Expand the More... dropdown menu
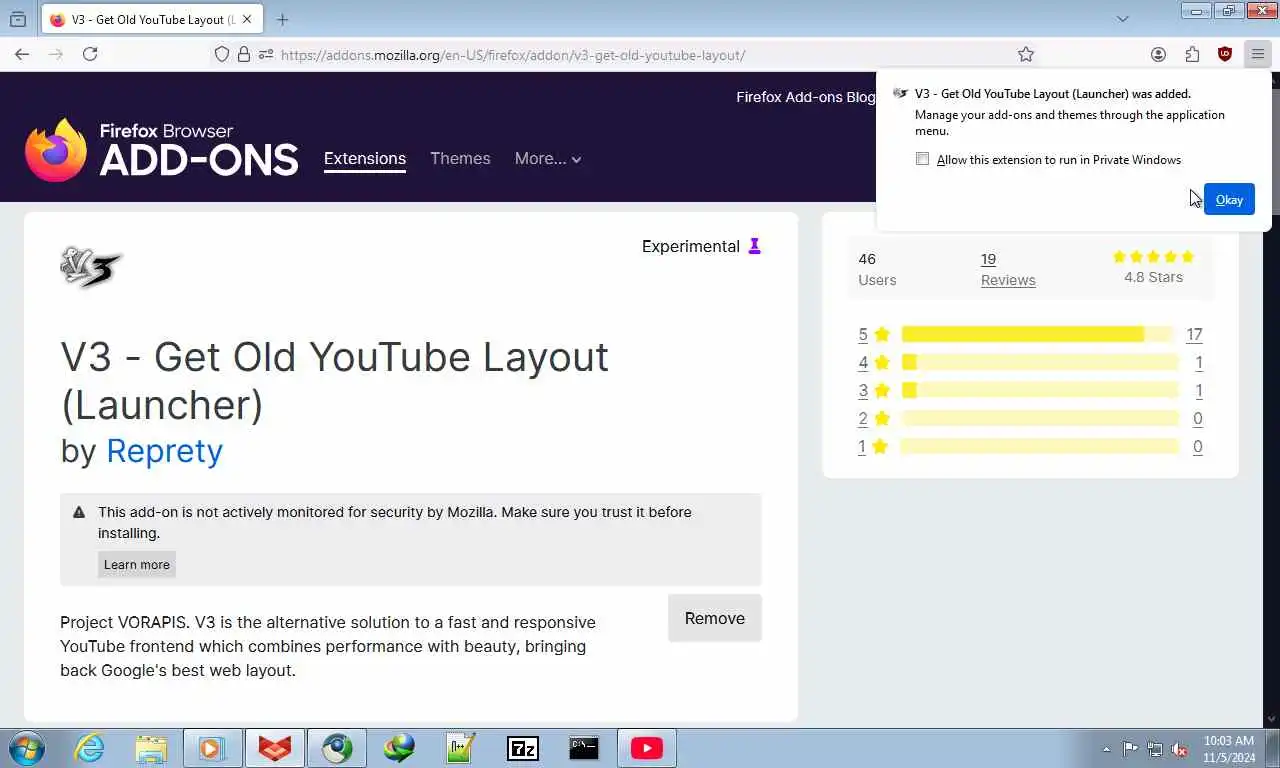The width and height of the screenshot is (1280, 768). click(548, 158)
